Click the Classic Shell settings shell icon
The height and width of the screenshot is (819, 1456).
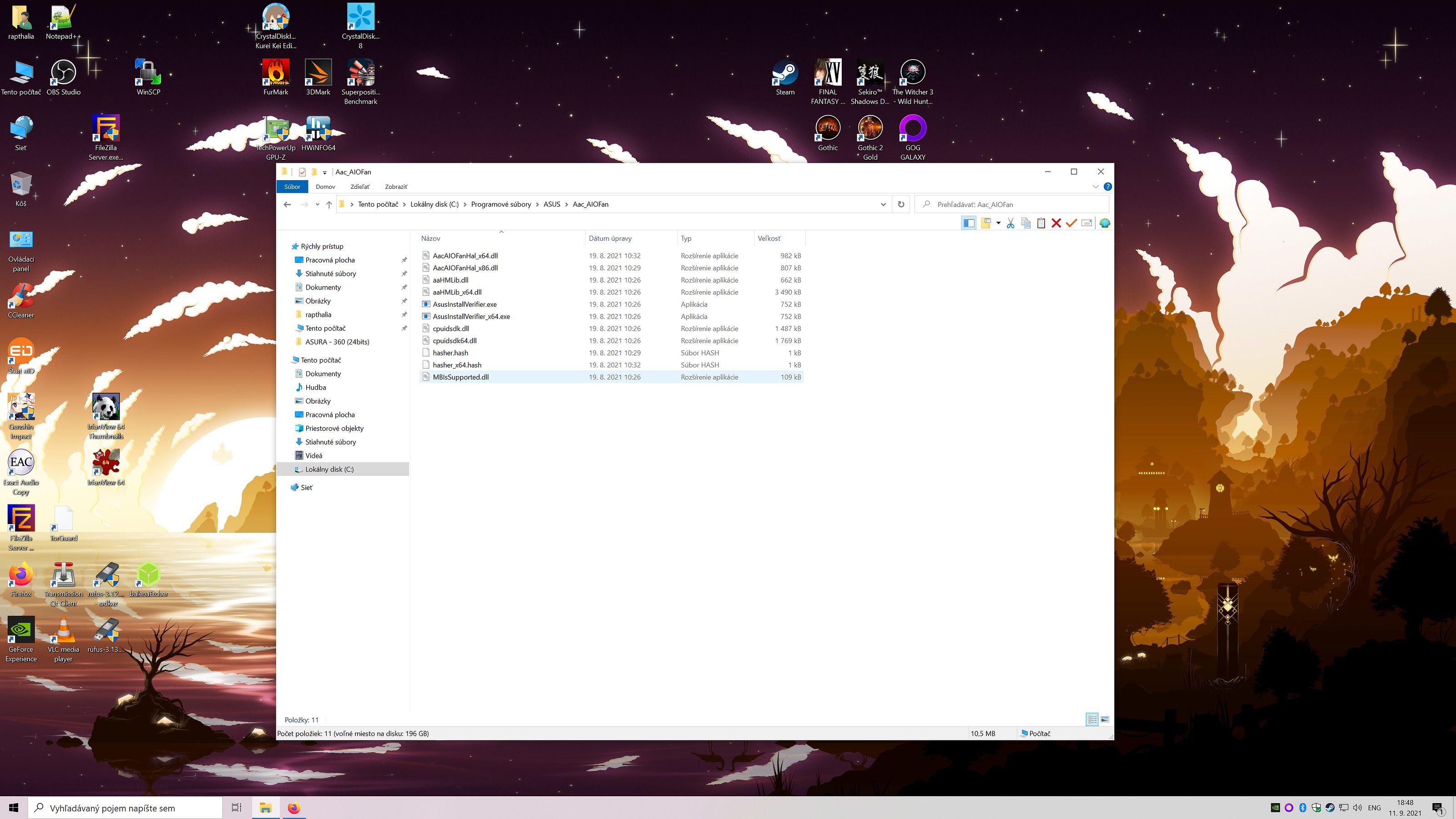1105,223
